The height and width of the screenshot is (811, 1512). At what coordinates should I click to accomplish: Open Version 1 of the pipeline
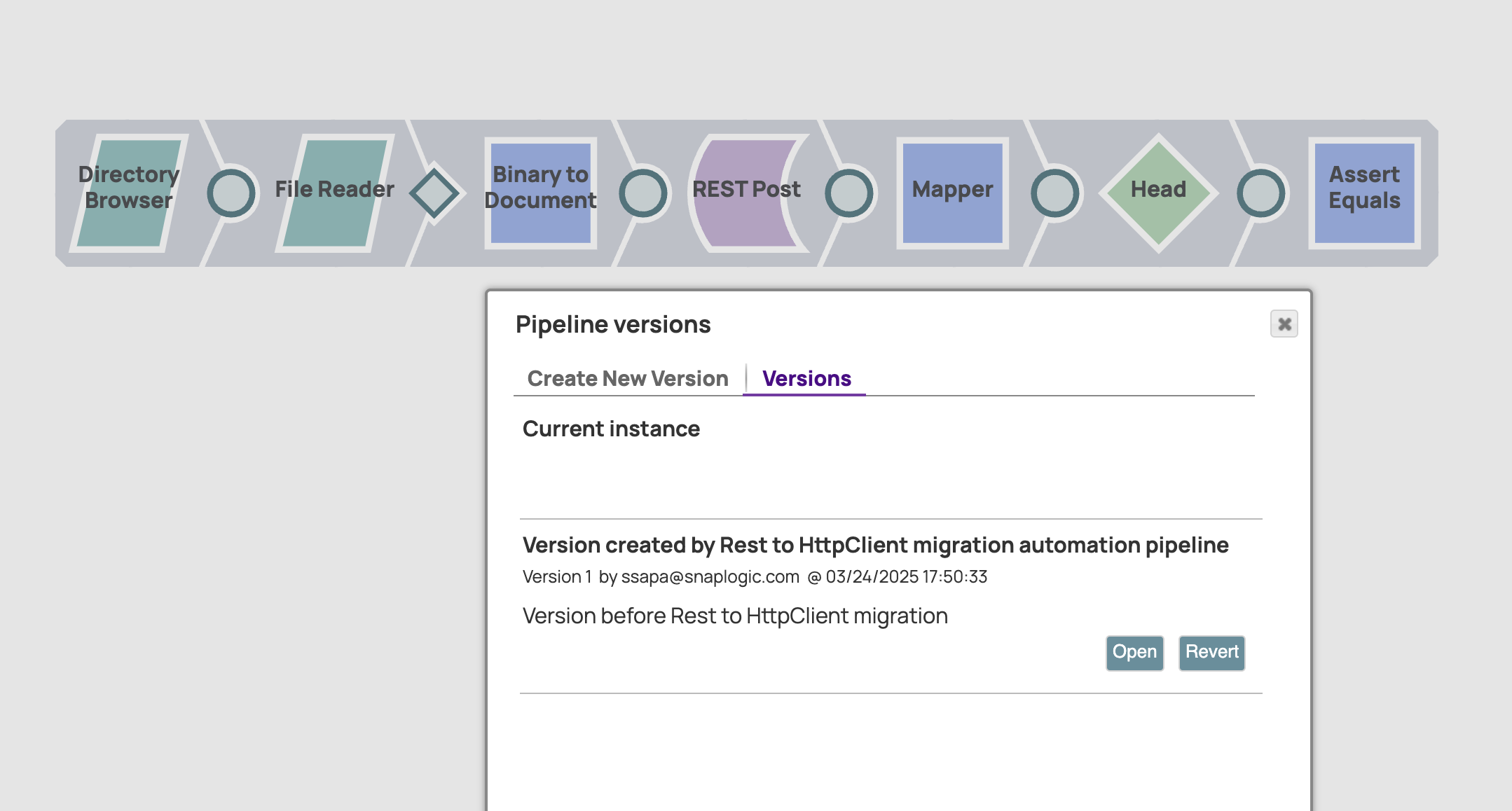coord(1134,652)
